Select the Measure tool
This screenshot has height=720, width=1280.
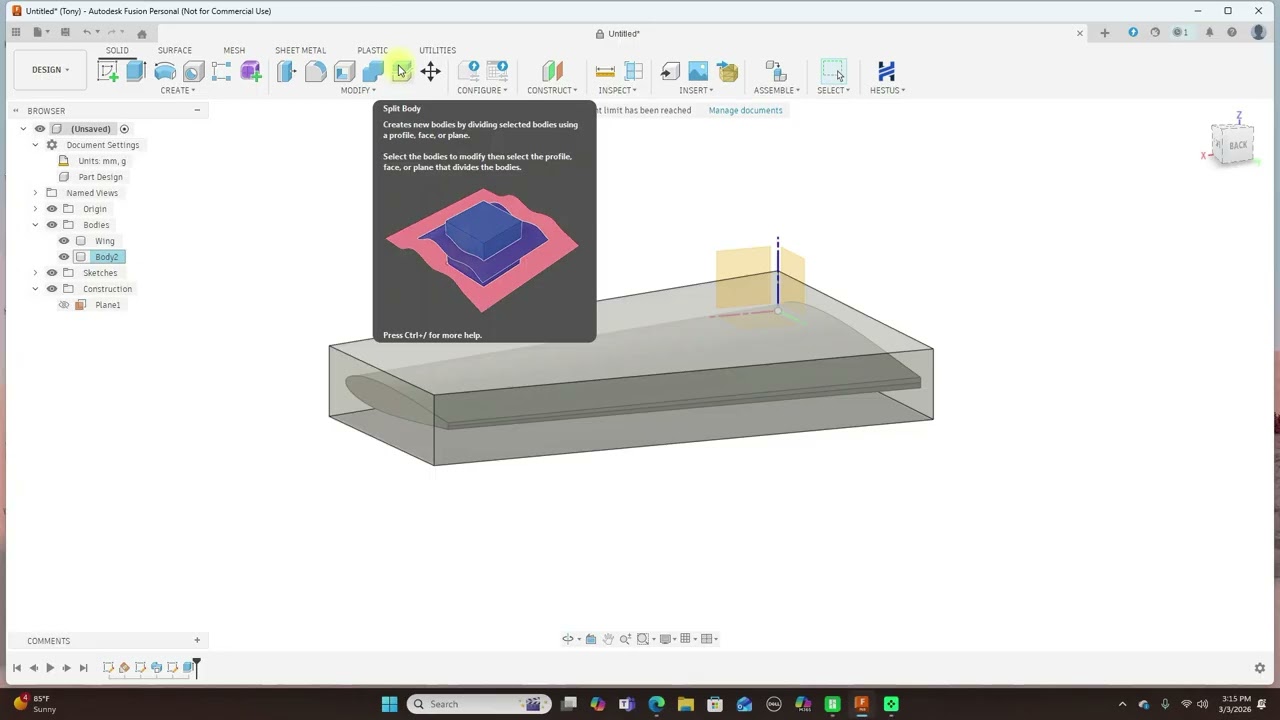point(605,71)
